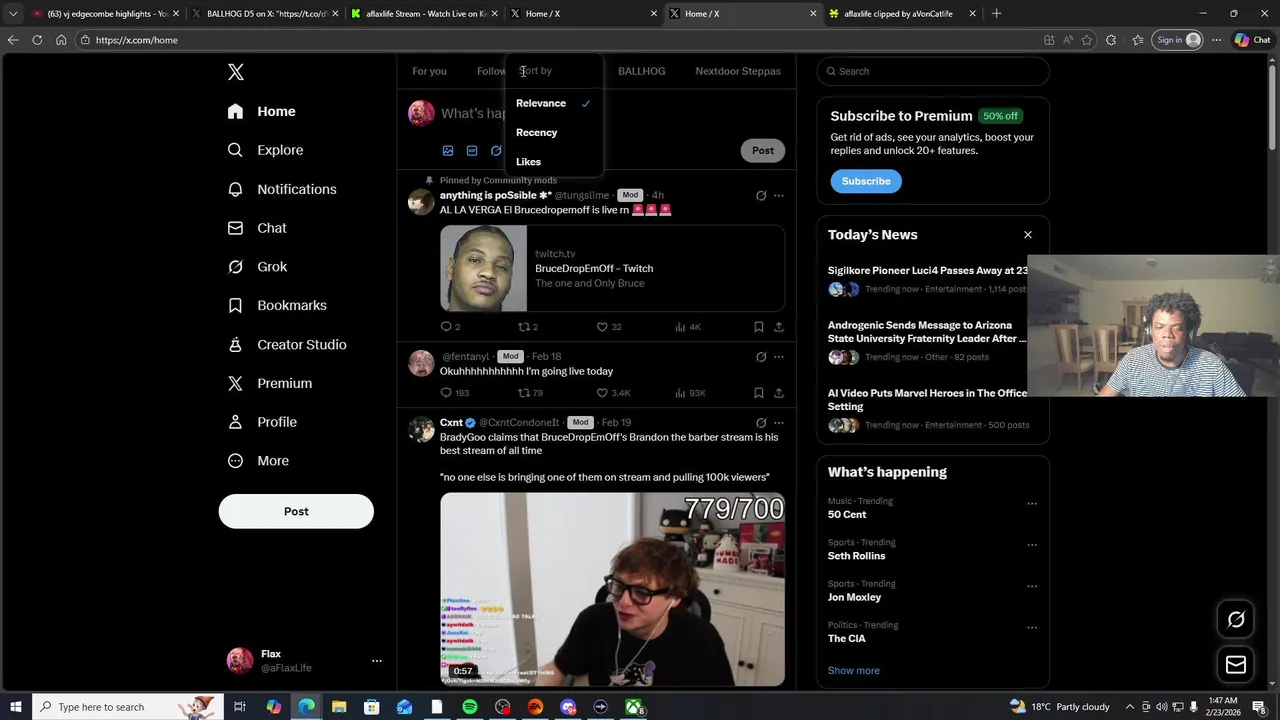
Task: Play the Cxnt post video
Action: tap(612, 590)
